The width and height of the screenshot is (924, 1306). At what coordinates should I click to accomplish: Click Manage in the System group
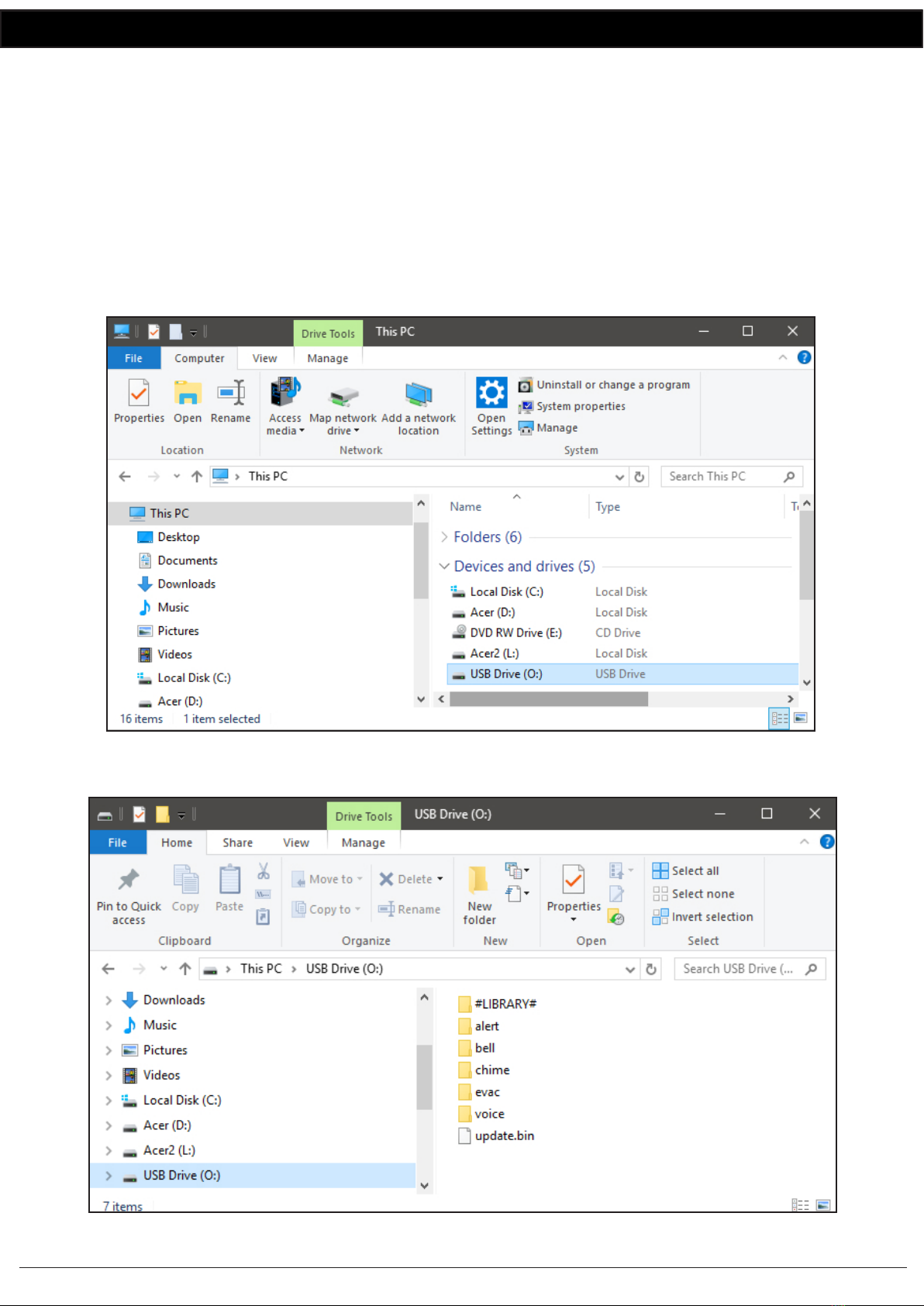(x=549, y=428)
